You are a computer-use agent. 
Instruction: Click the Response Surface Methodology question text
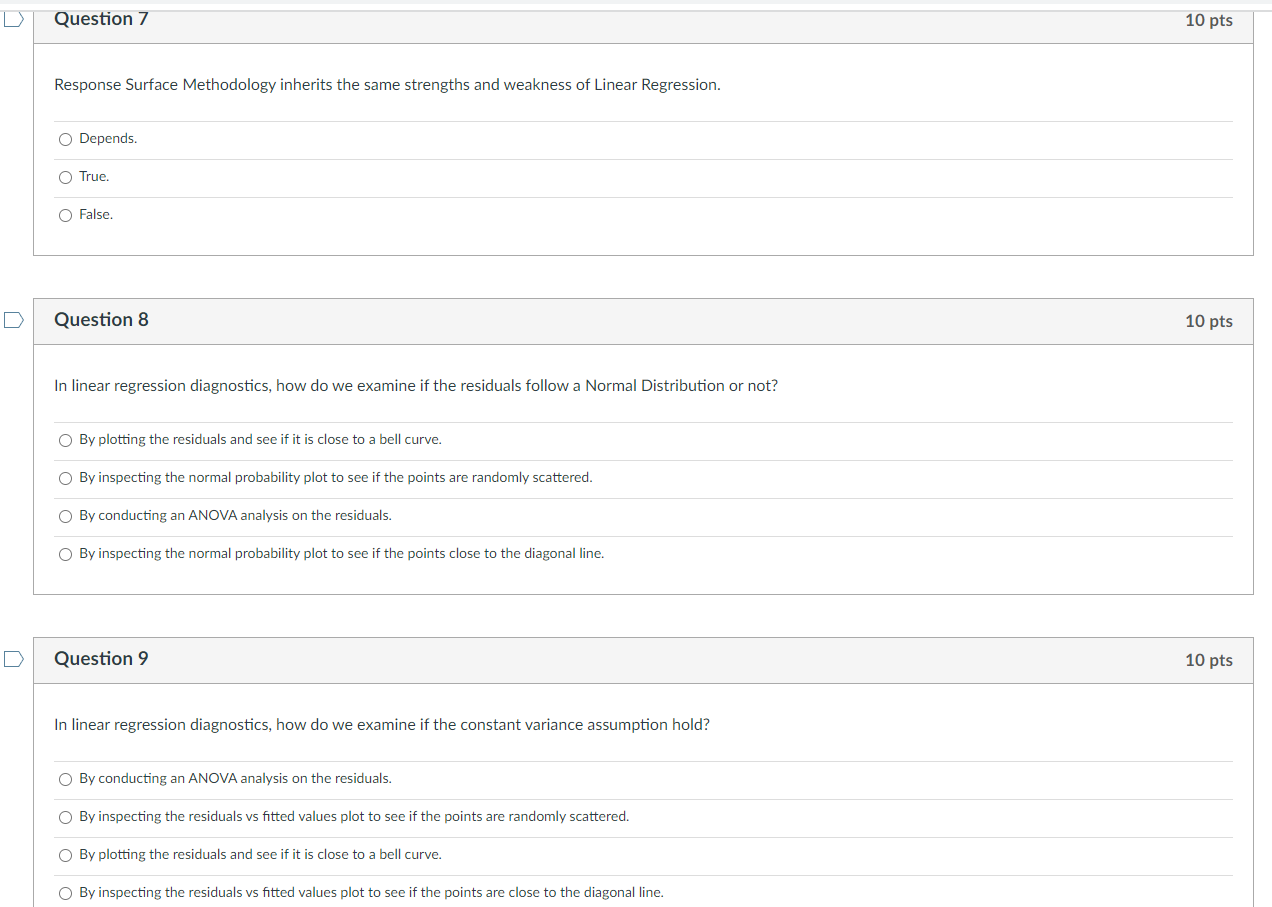(387, 85)
